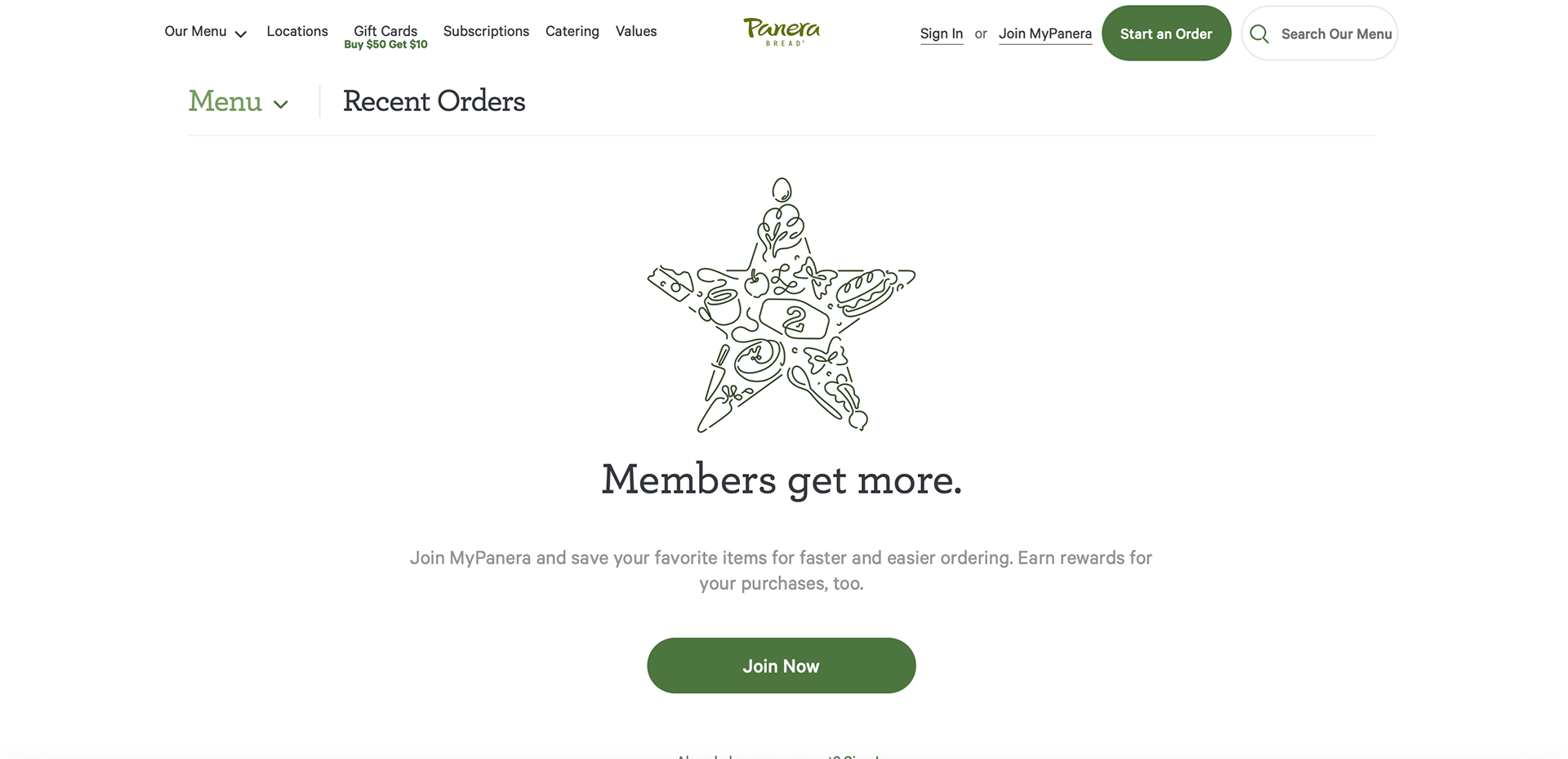Click the Start an Order button
Viewport: 1568px width, 759px height.
pyautogui.click(x=1166, y=33)
